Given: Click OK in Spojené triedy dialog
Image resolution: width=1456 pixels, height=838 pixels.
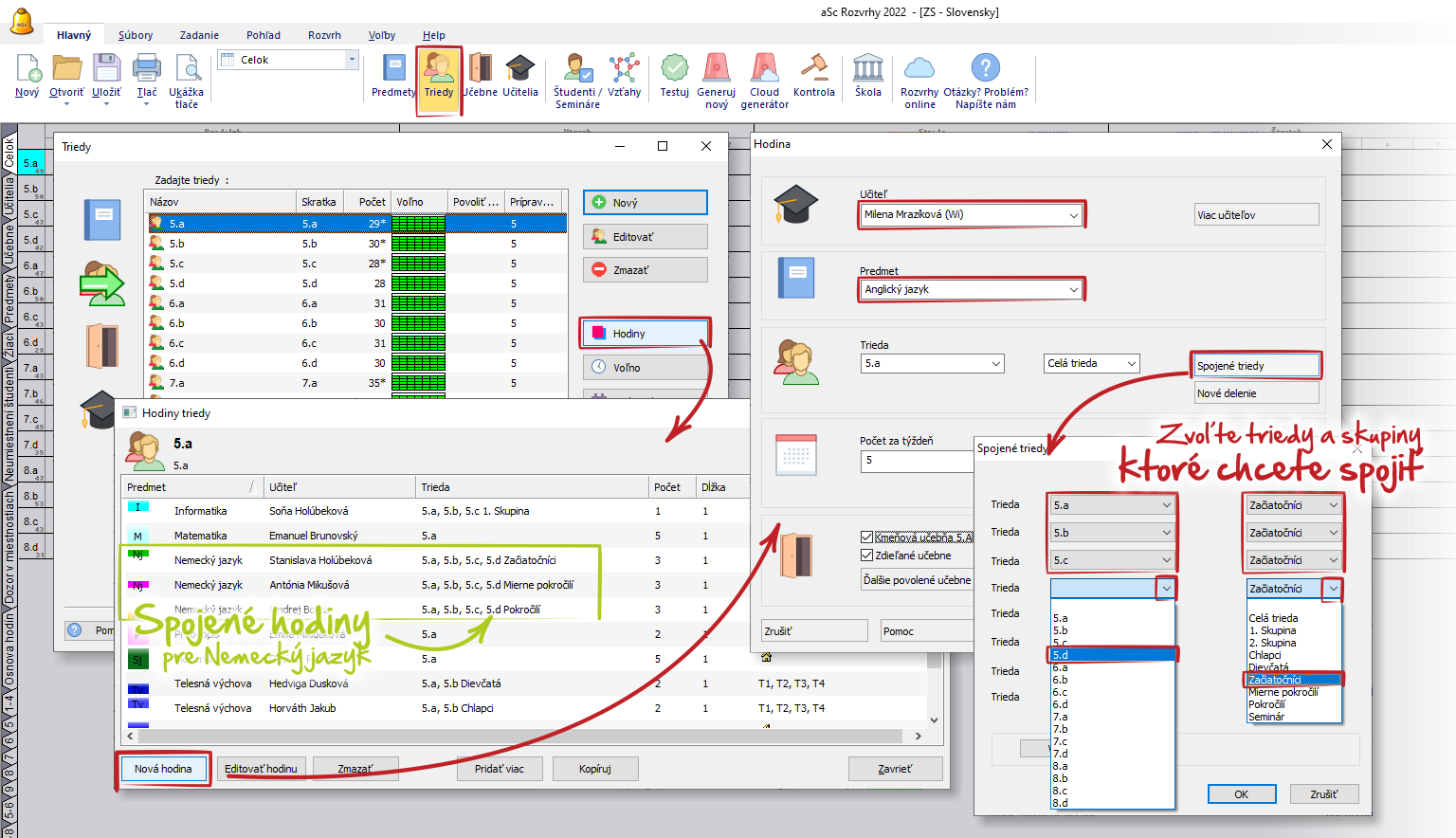Looking at the screenshot, I should click(x=1241, y=794).
